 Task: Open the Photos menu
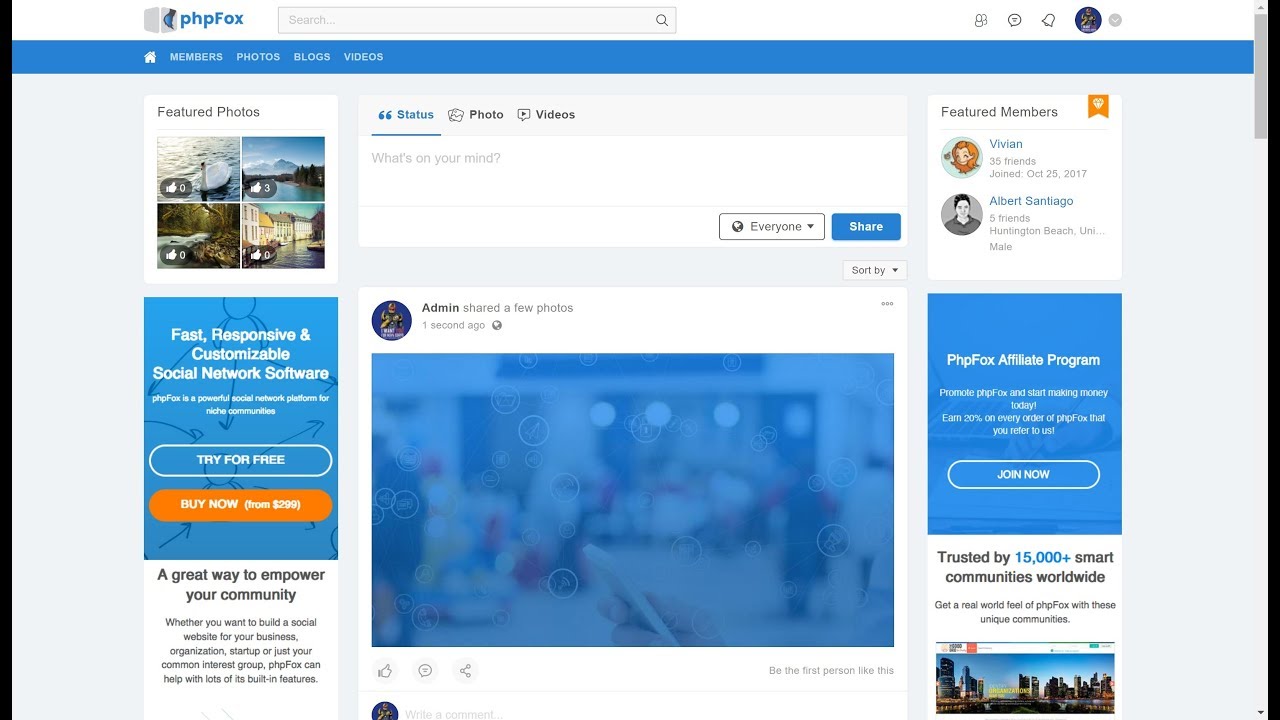click(258, 57)
